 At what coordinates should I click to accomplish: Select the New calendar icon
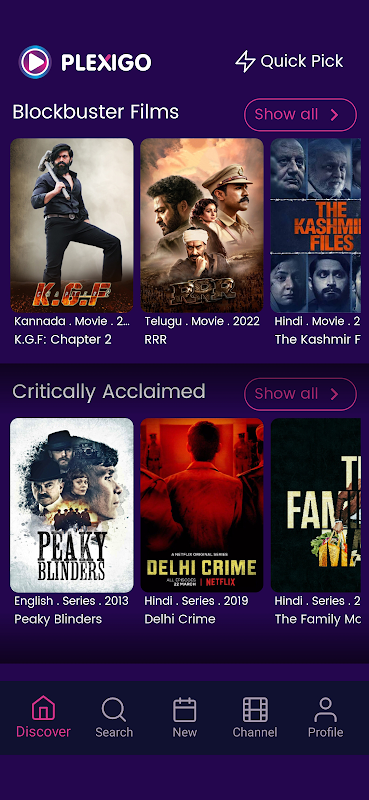point(184,710)
